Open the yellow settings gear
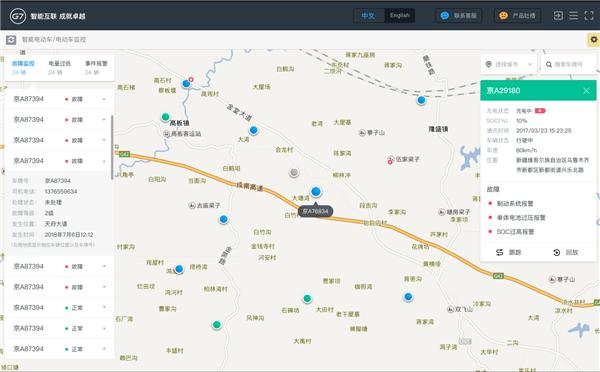 pos(594,40)
